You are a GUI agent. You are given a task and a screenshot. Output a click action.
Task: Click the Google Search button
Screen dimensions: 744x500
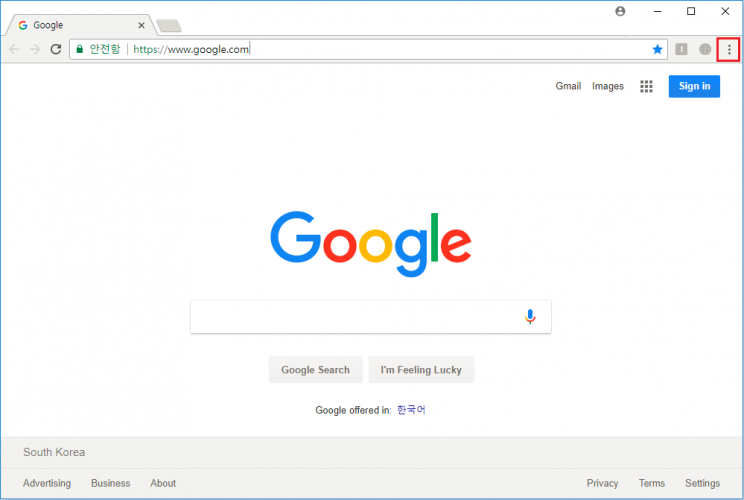pos(316,370)
